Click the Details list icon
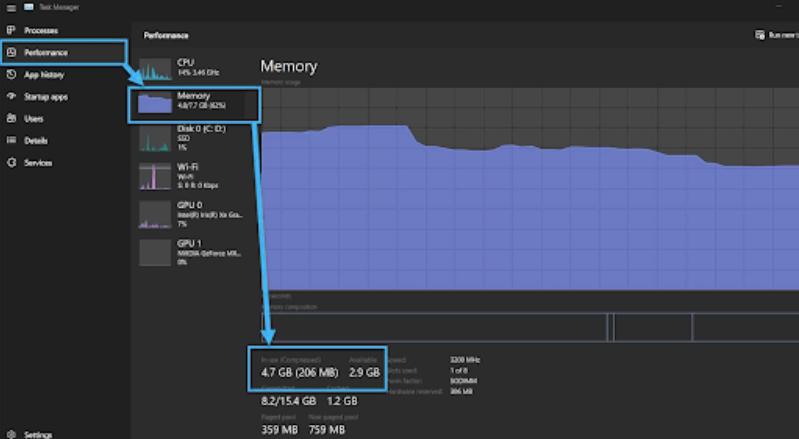The image size is (799, 439). pos(11,141)
